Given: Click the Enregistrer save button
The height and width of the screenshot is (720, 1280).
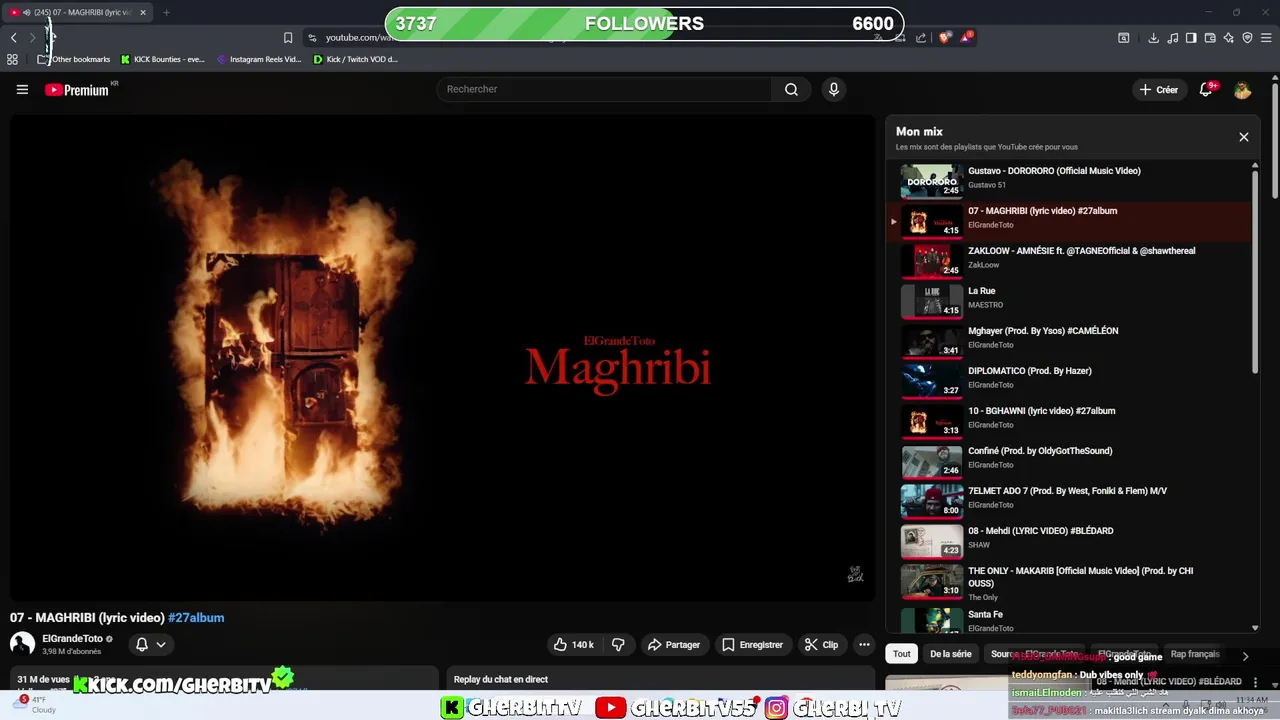Looking at the screenshot, I should tap(752, 645).
